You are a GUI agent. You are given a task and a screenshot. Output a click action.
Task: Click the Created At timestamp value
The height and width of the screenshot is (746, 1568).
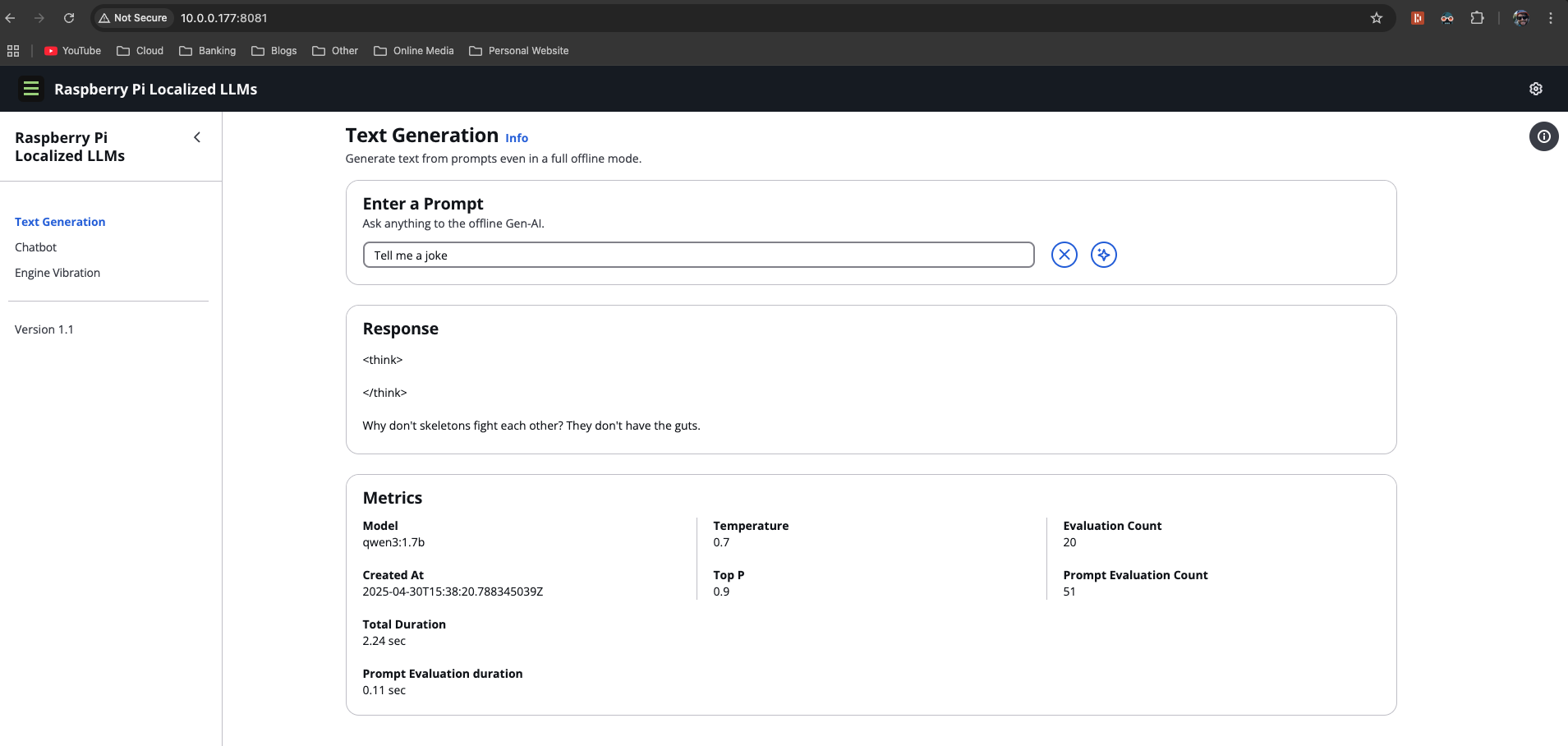tap(453, 592)
